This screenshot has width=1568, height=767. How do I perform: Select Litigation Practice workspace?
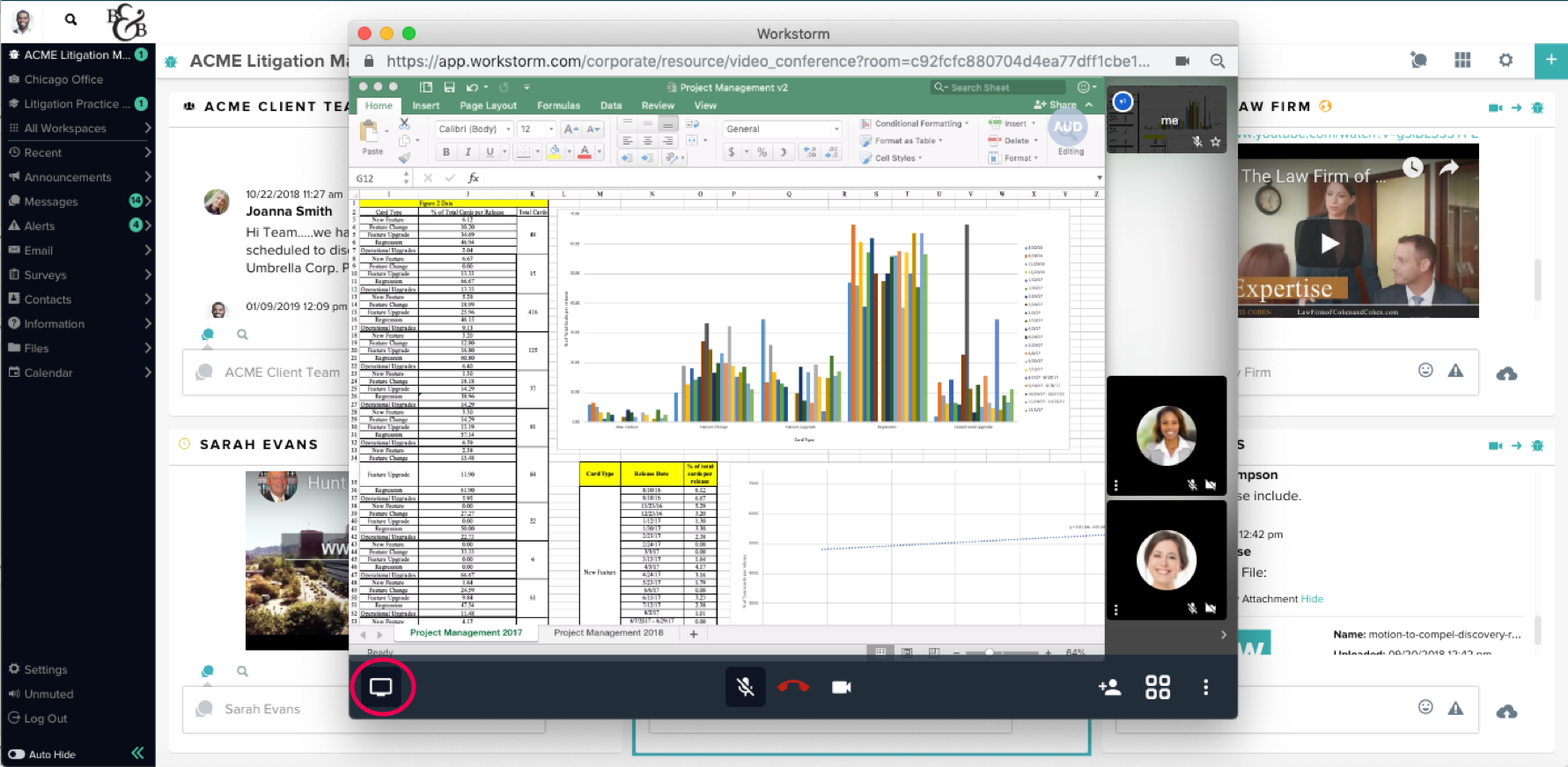77,104
